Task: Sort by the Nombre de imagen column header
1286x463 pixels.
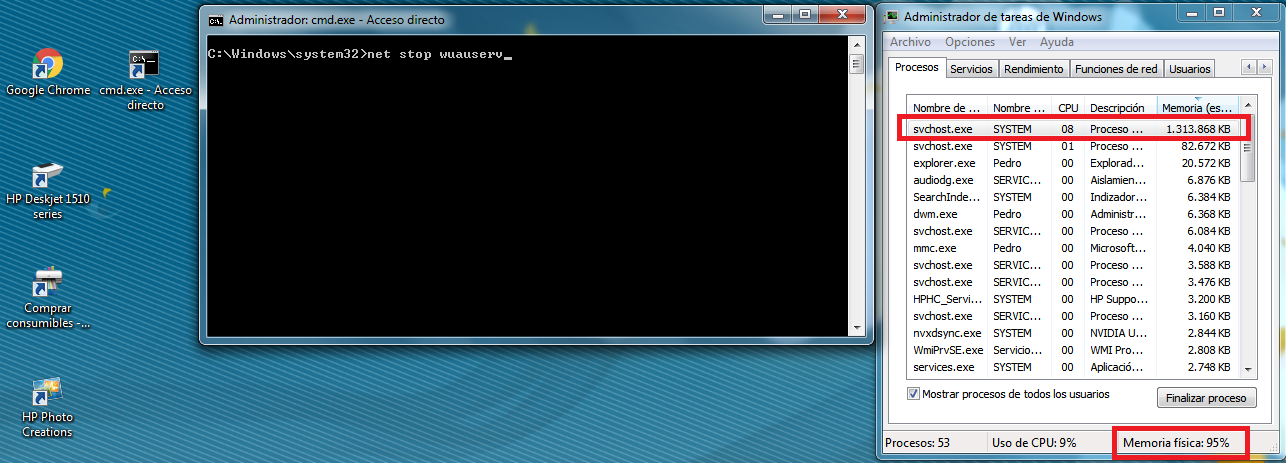Action: coord(947,107)
